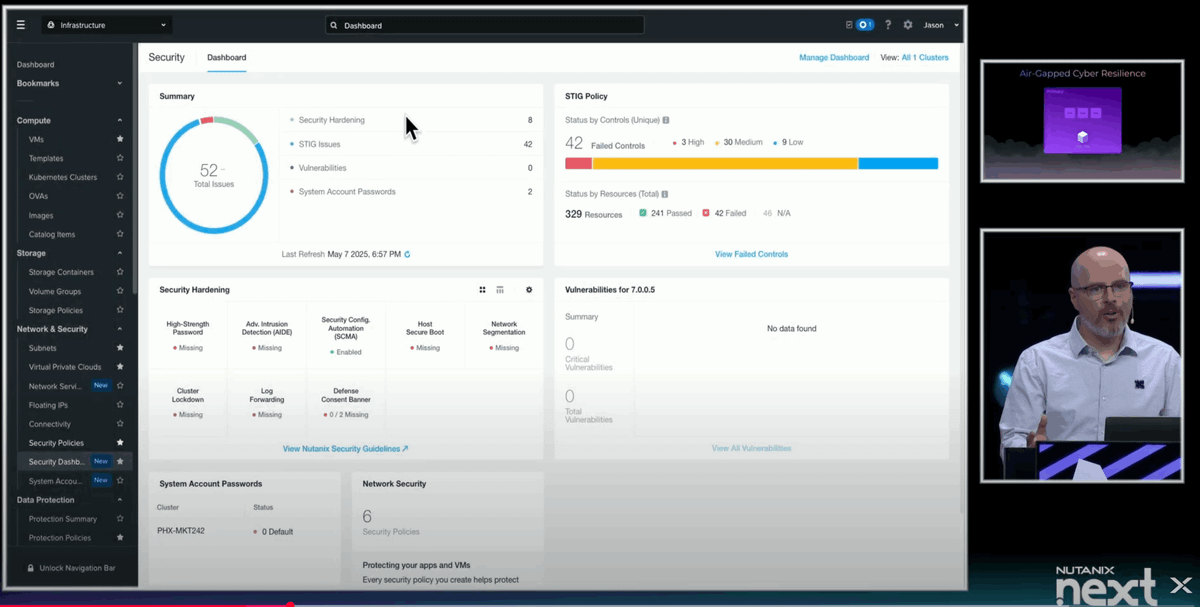
Task: Click the View All Vulnerabilities link
Action: tap(751, 448)
